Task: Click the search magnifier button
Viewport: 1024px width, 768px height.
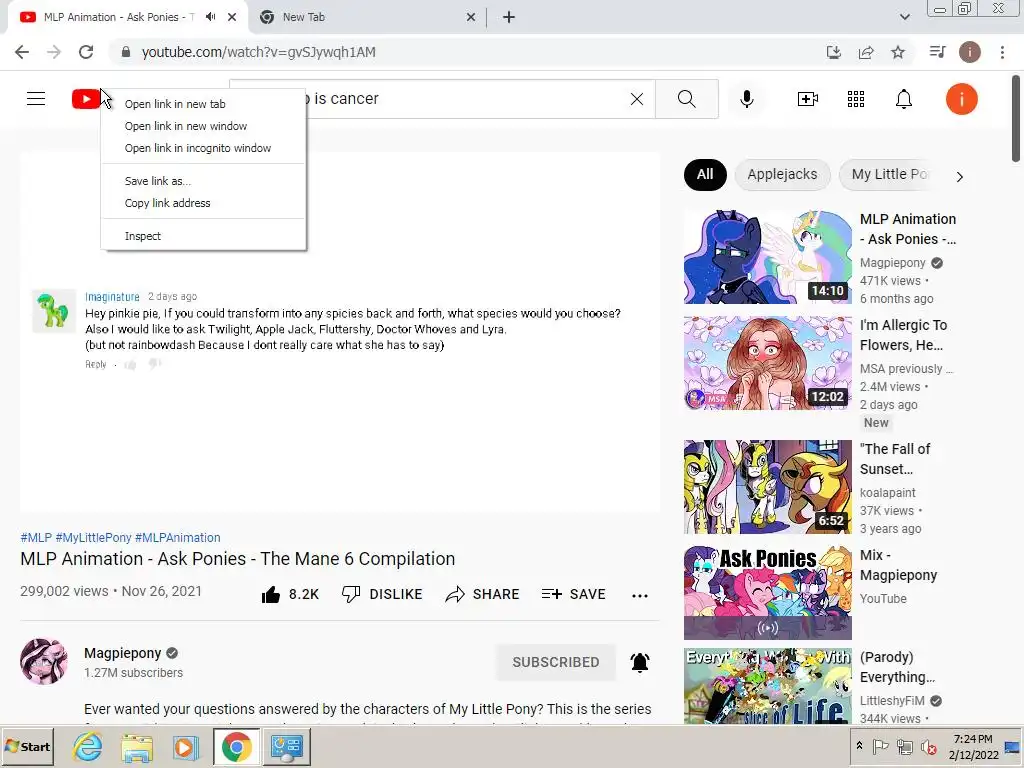Action: click(686, 99)
